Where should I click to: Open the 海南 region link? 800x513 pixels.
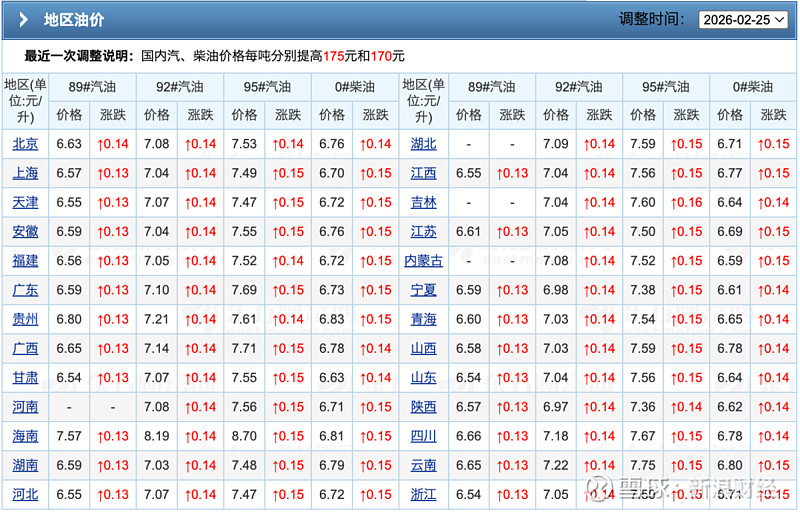click(25, 436)
